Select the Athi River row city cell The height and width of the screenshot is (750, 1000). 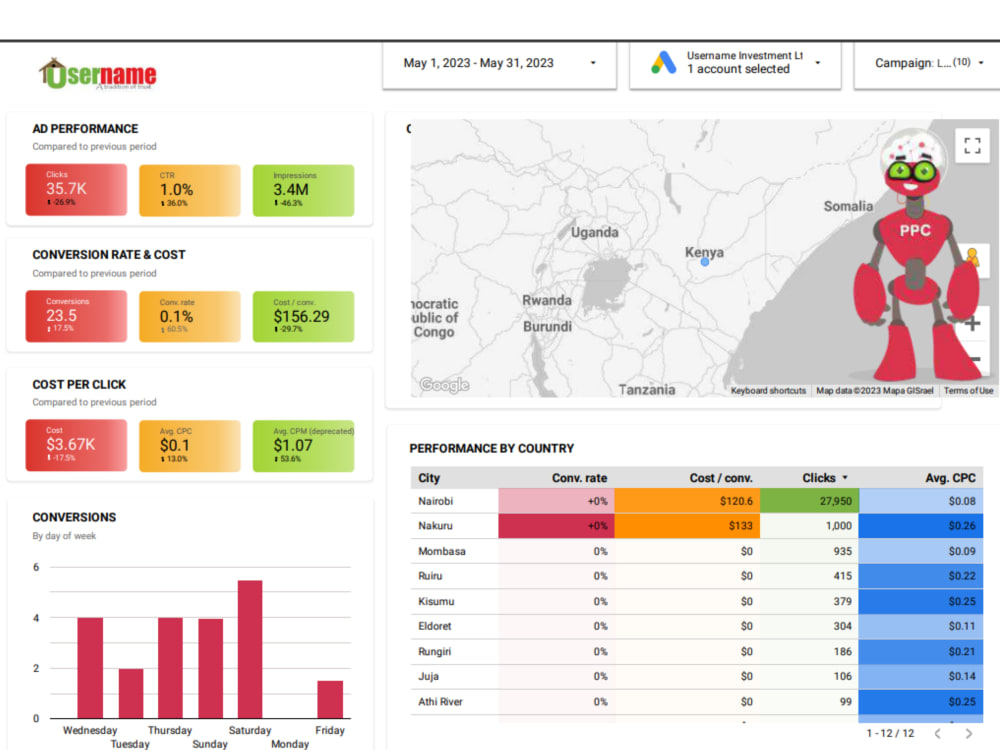pyautogui.click(x=455, y=702)
